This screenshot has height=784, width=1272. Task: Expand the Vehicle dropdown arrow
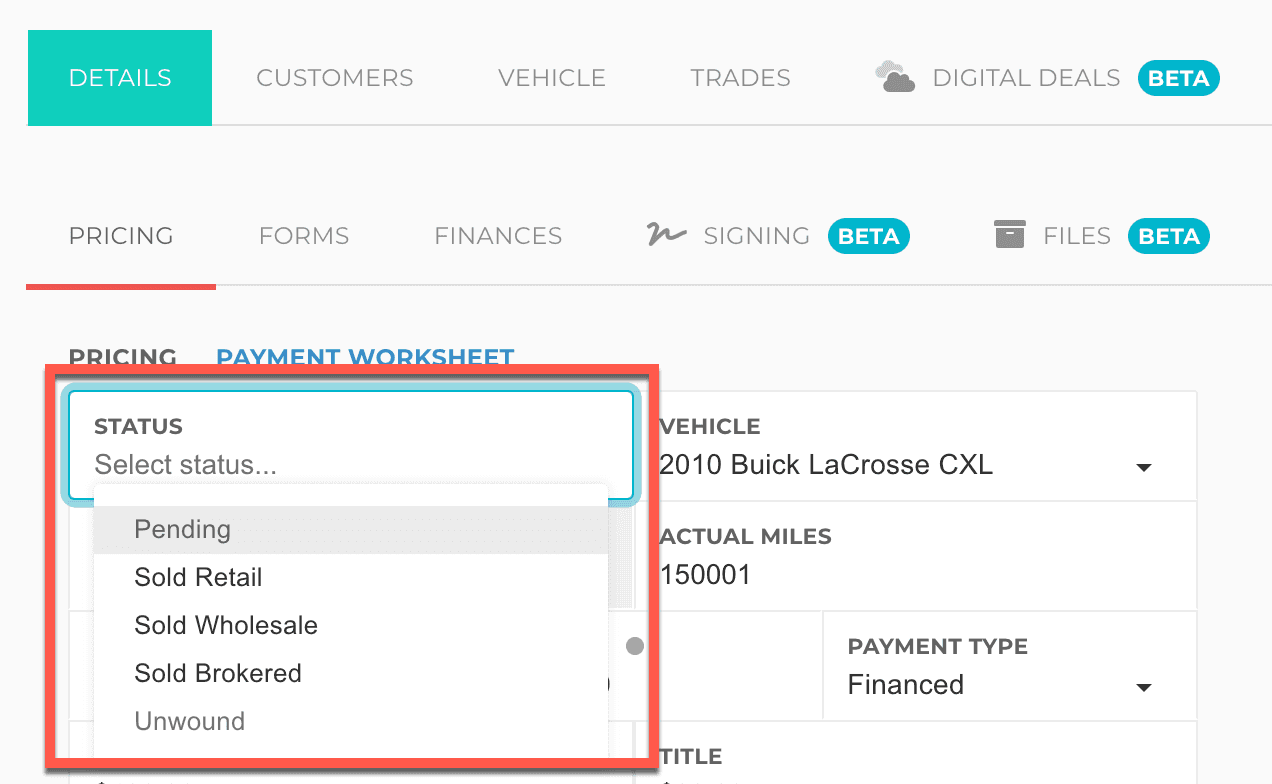click(x=1144, y=467)
